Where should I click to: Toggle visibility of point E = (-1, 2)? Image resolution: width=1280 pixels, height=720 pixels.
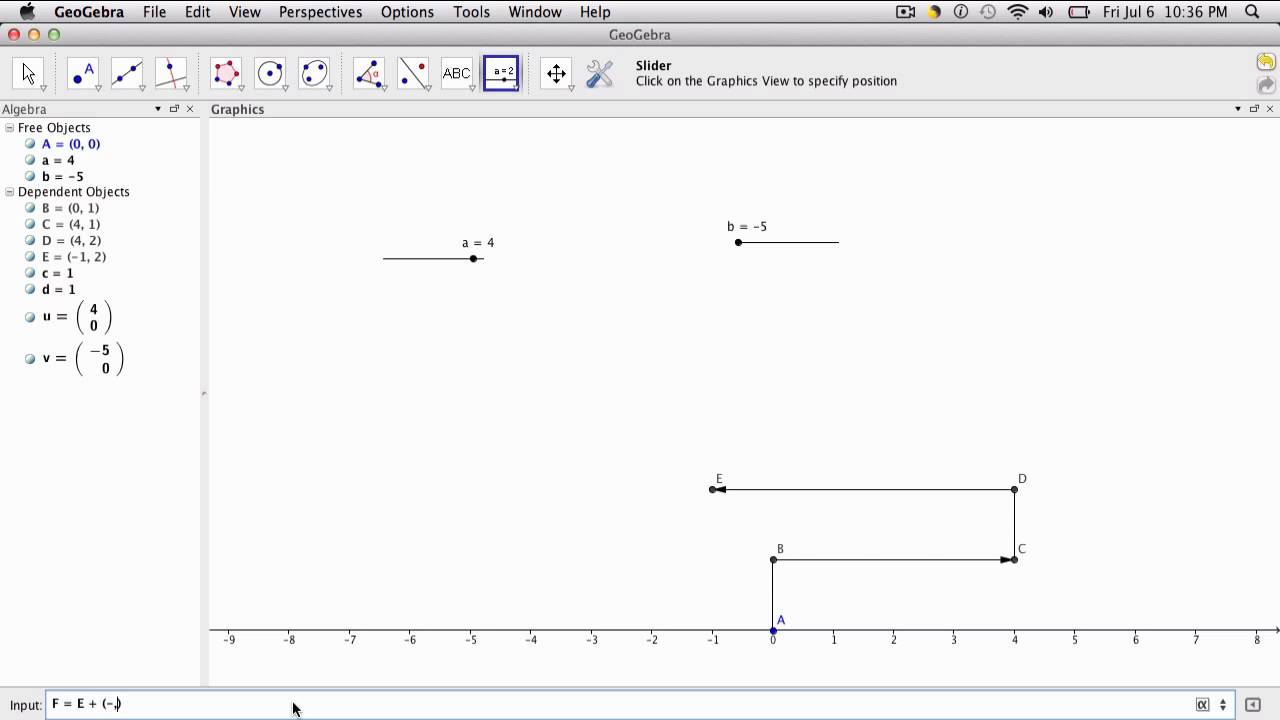pos(30,257)
